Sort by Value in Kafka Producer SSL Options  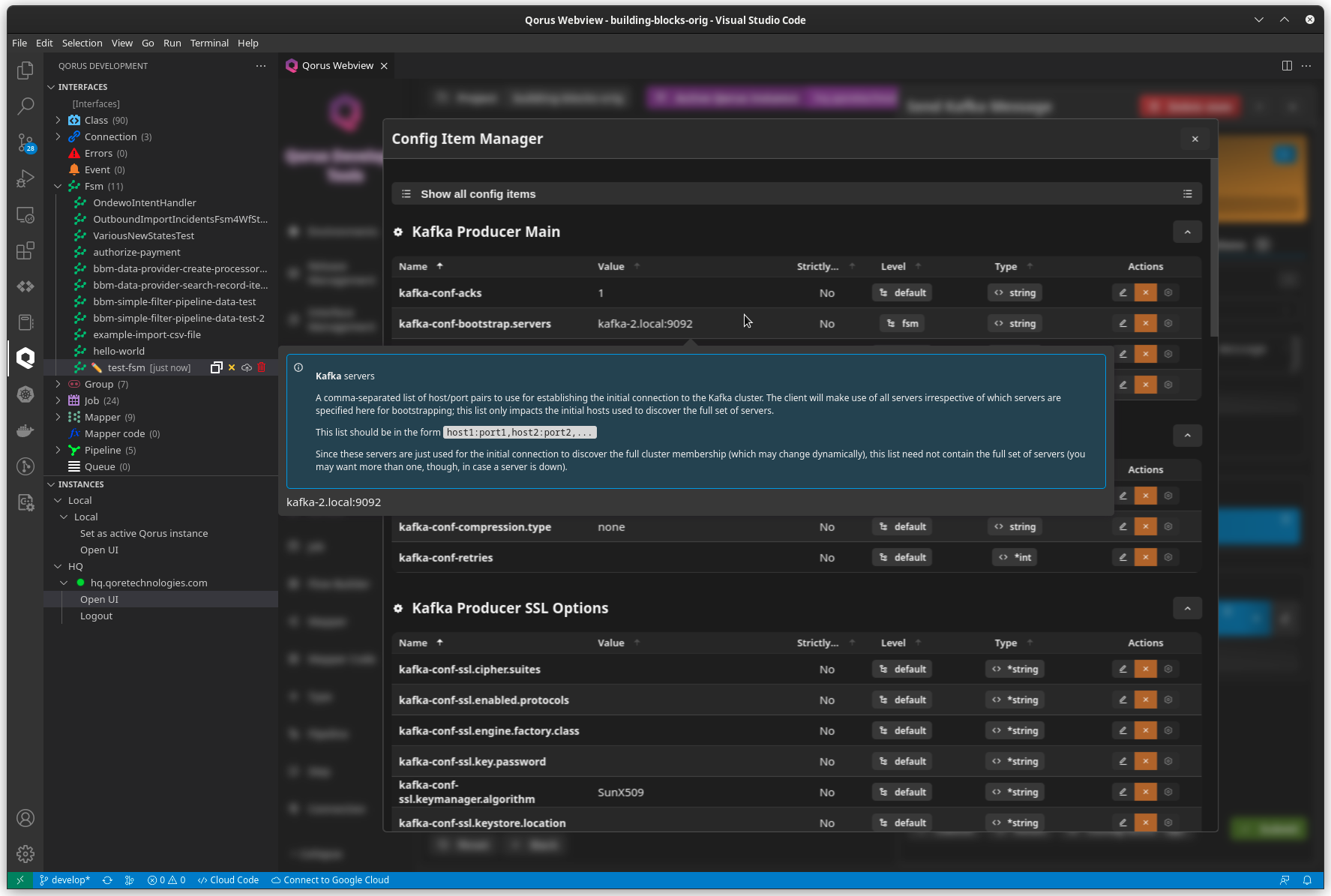619,643
